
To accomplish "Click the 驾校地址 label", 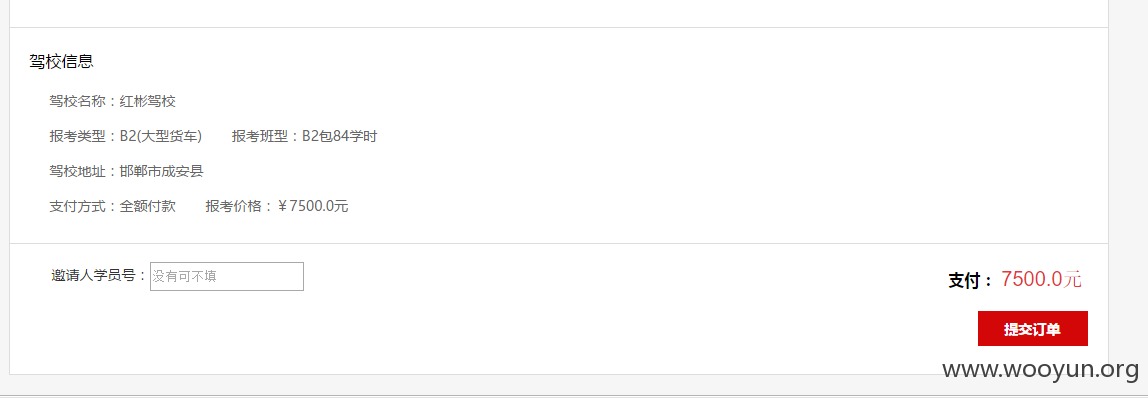I will 77,172.
